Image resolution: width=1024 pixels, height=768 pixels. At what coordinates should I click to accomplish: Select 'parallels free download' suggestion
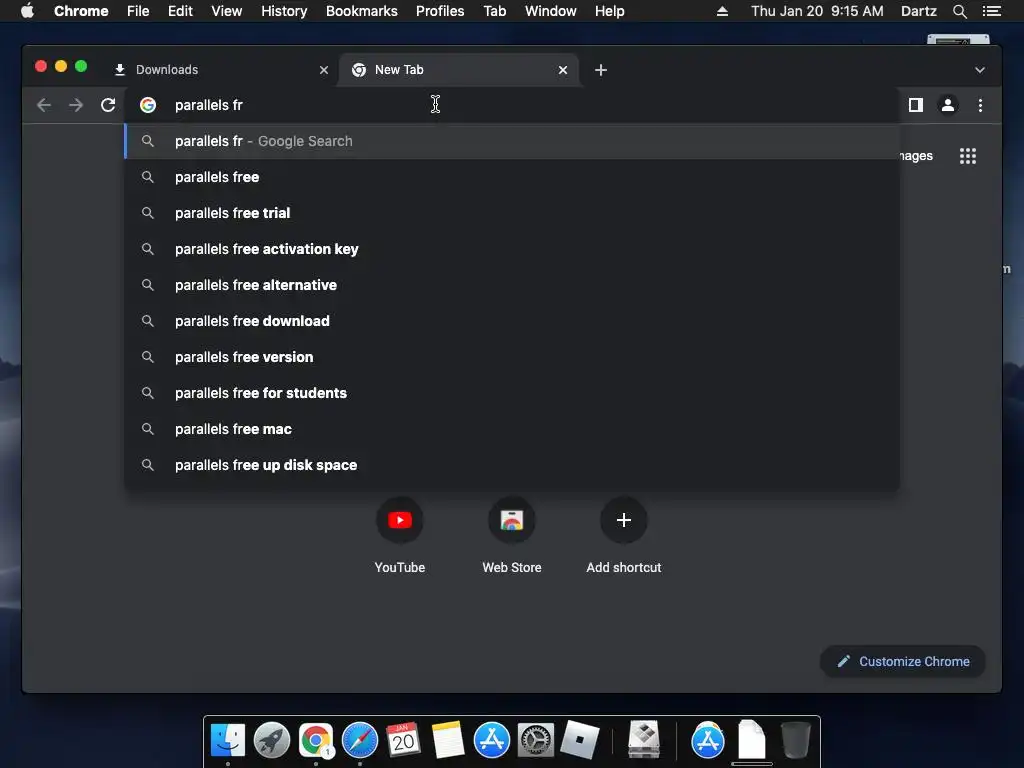(x=512, y=321)
